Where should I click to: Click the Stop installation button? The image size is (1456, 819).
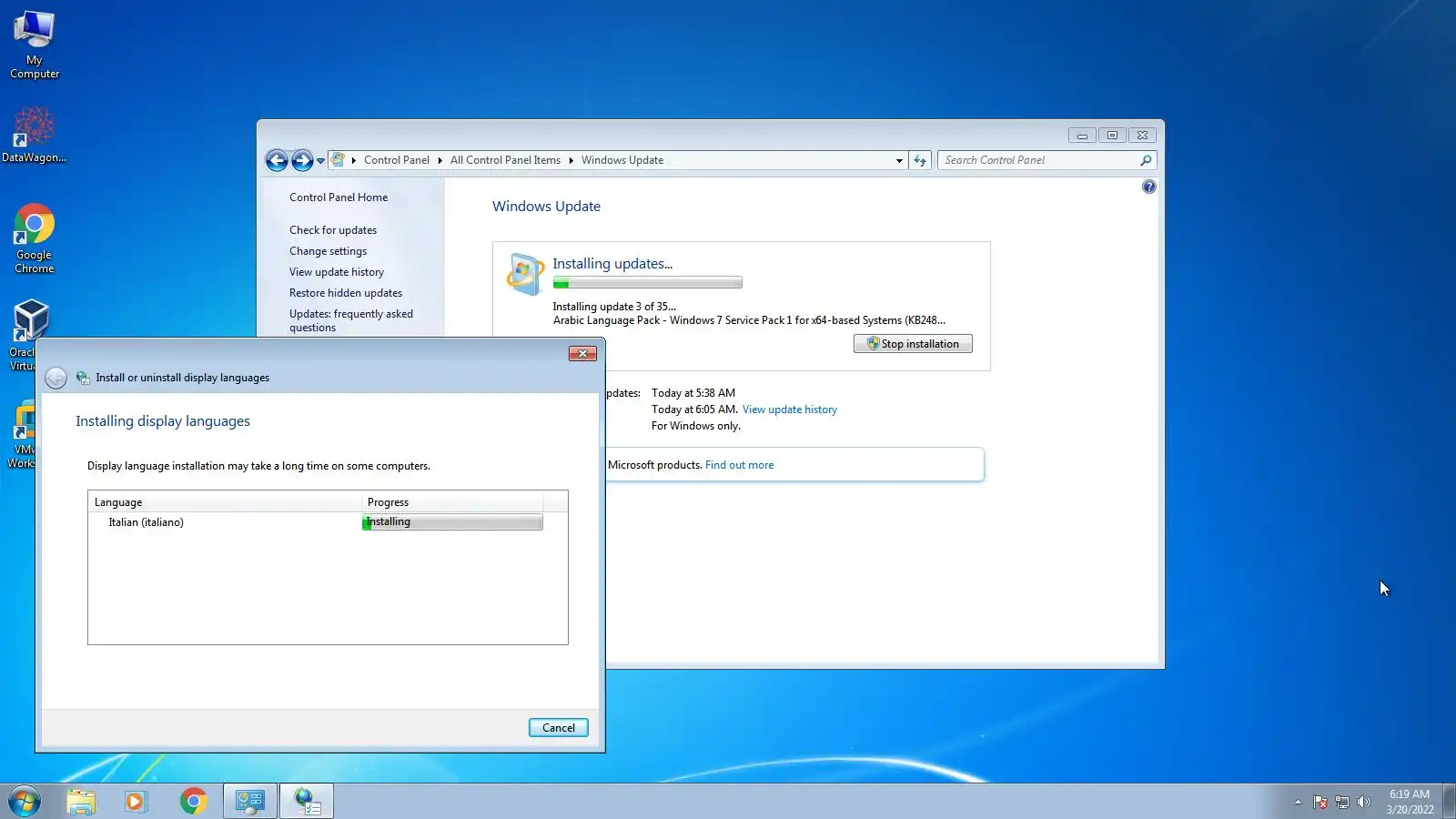pos(913,344)
